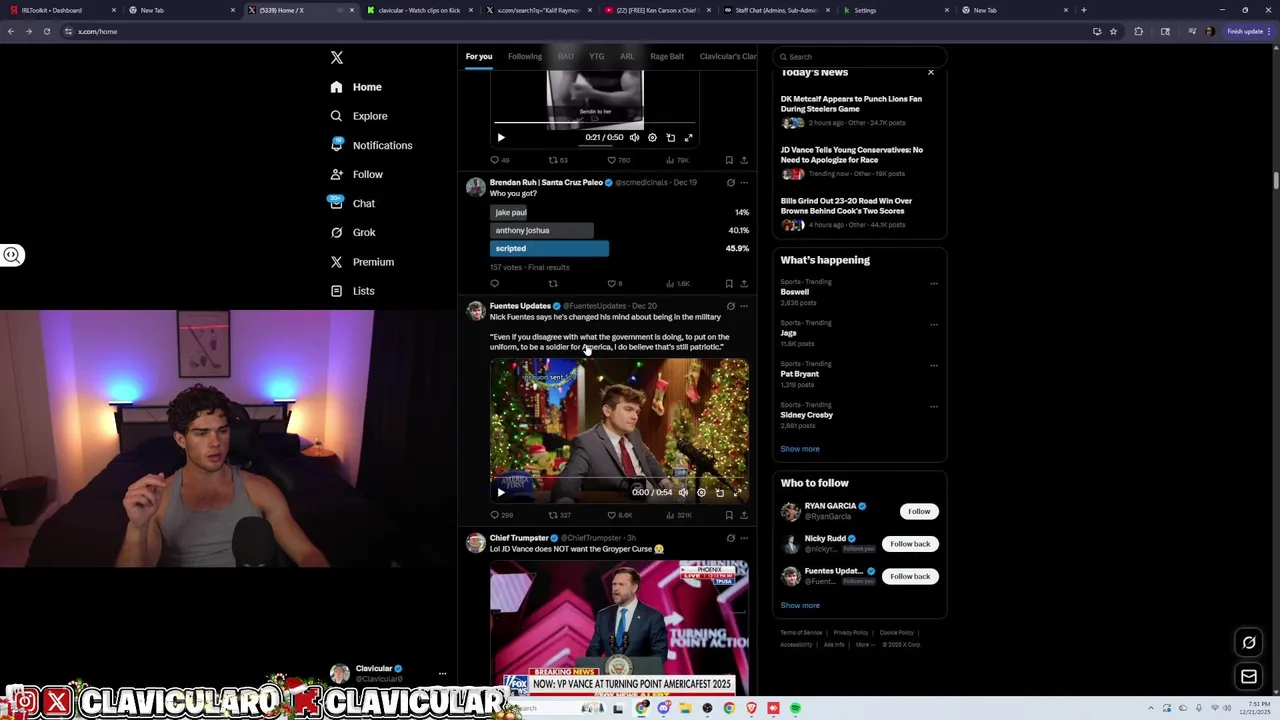Image resolution: width=1280 pixels, height=720 pixels.
Task: Open Chat in the sidebar
Action: coord(353,203)
